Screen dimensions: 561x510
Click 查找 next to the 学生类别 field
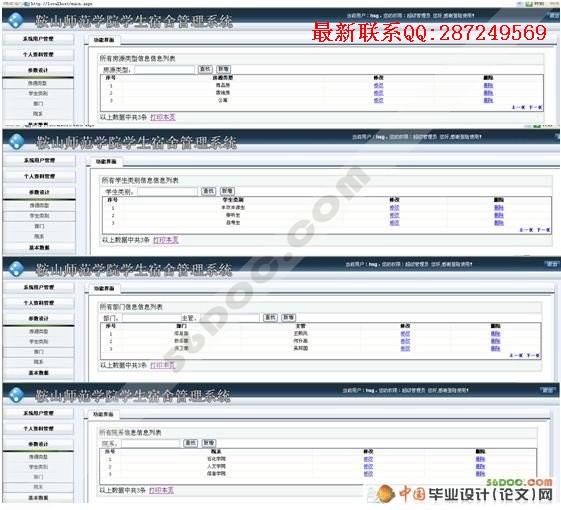(209, 191)
